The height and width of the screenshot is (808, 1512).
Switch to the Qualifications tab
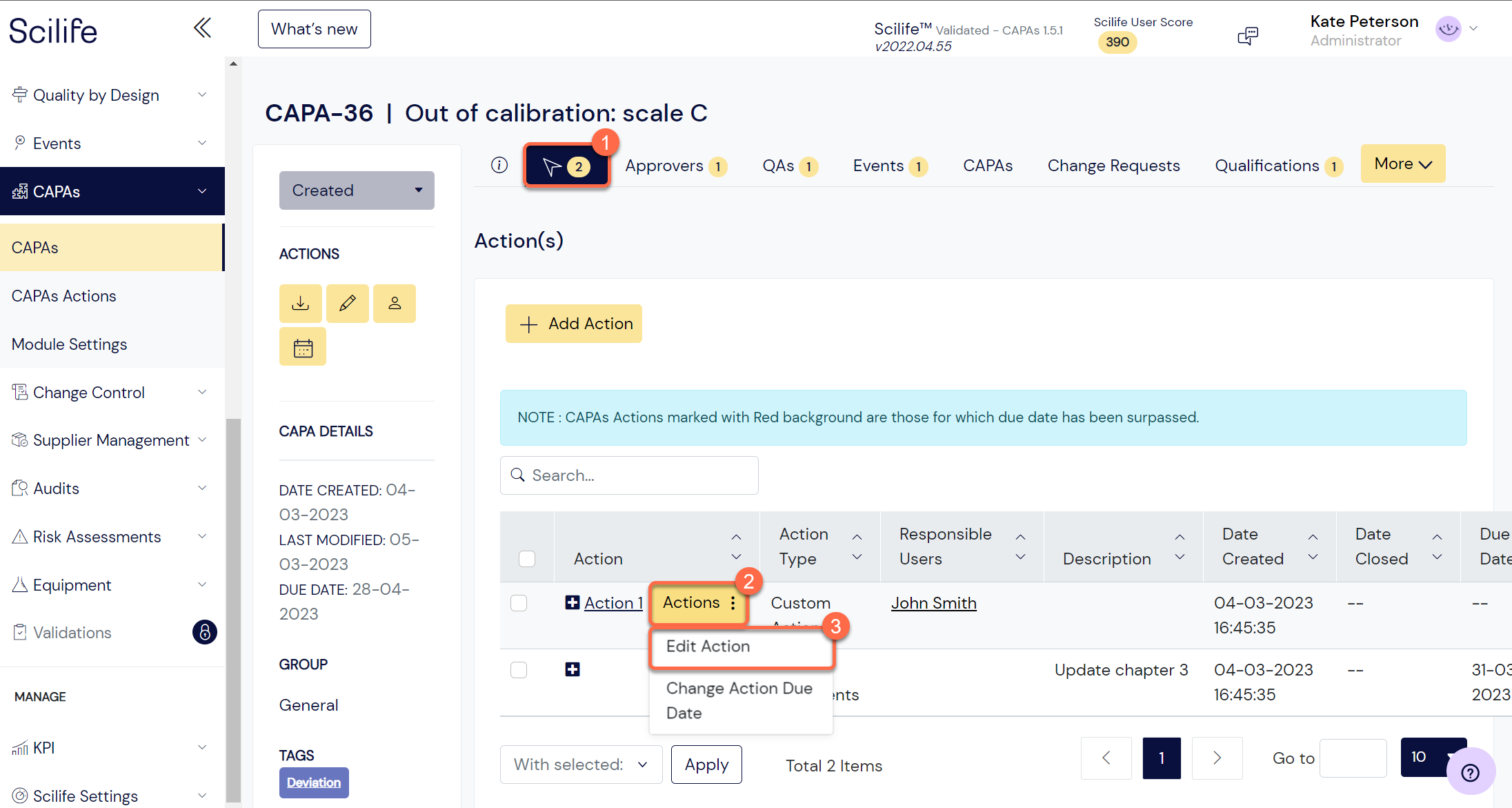click(x=1279, y=166)
